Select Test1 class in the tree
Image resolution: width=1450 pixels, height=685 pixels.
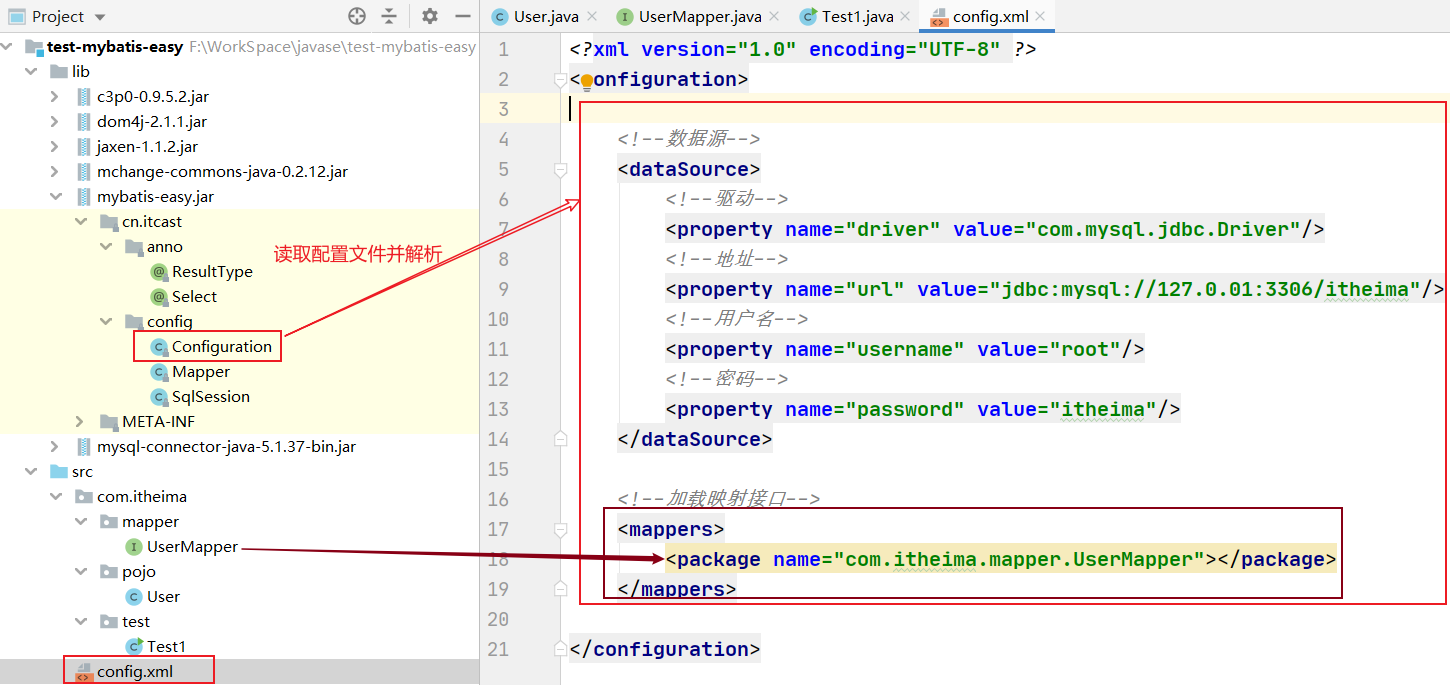166,646
